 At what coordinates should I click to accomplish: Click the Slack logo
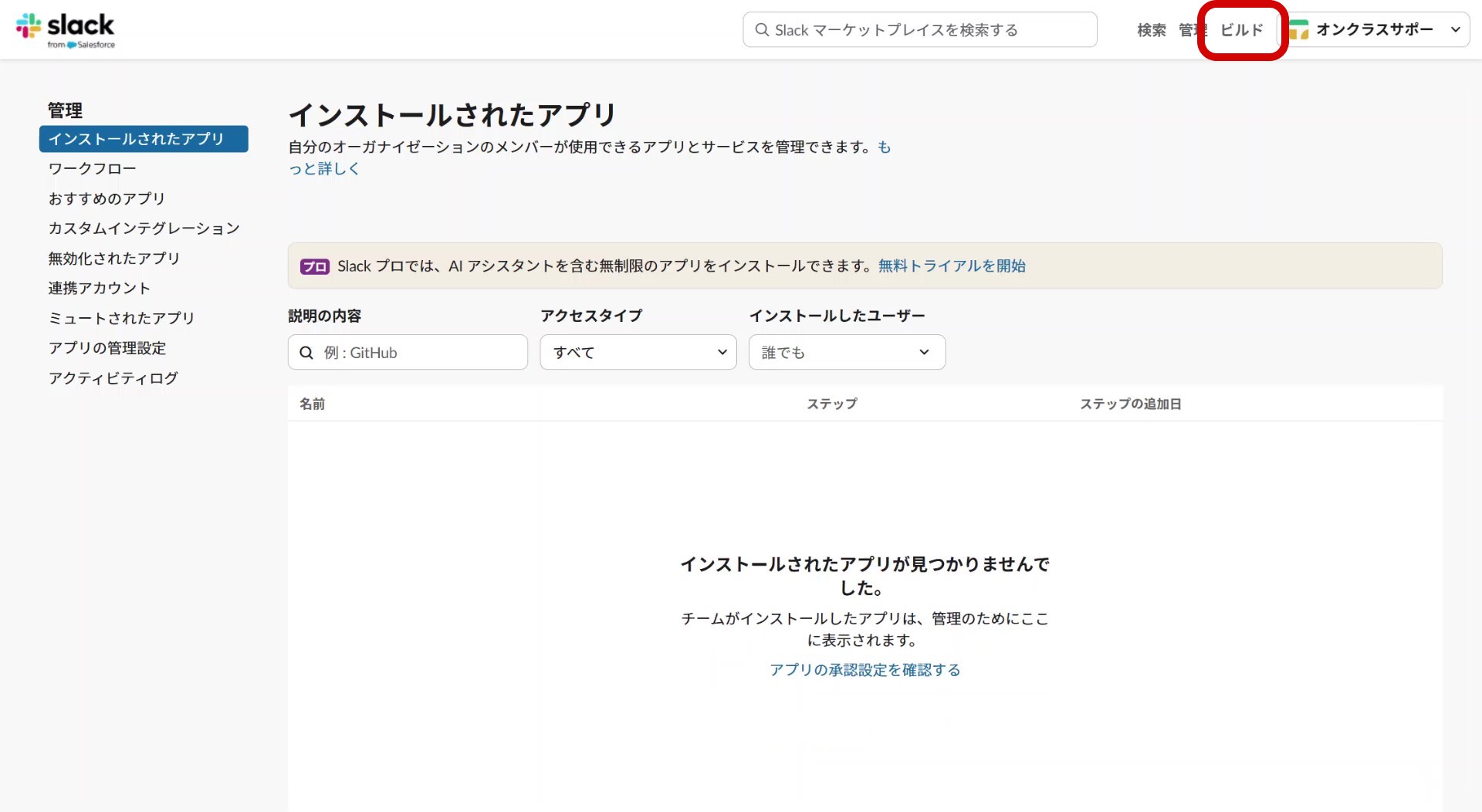65,29
